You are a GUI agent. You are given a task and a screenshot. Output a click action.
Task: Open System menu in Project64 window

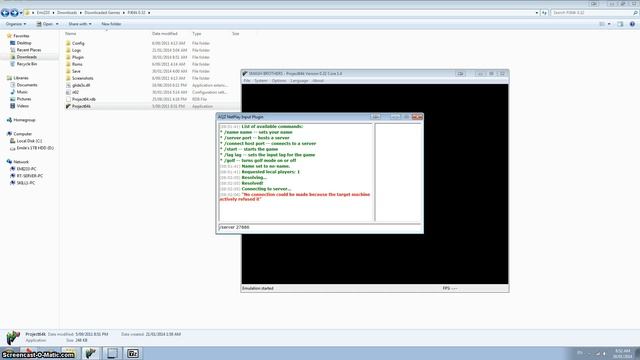click(260, 81)
